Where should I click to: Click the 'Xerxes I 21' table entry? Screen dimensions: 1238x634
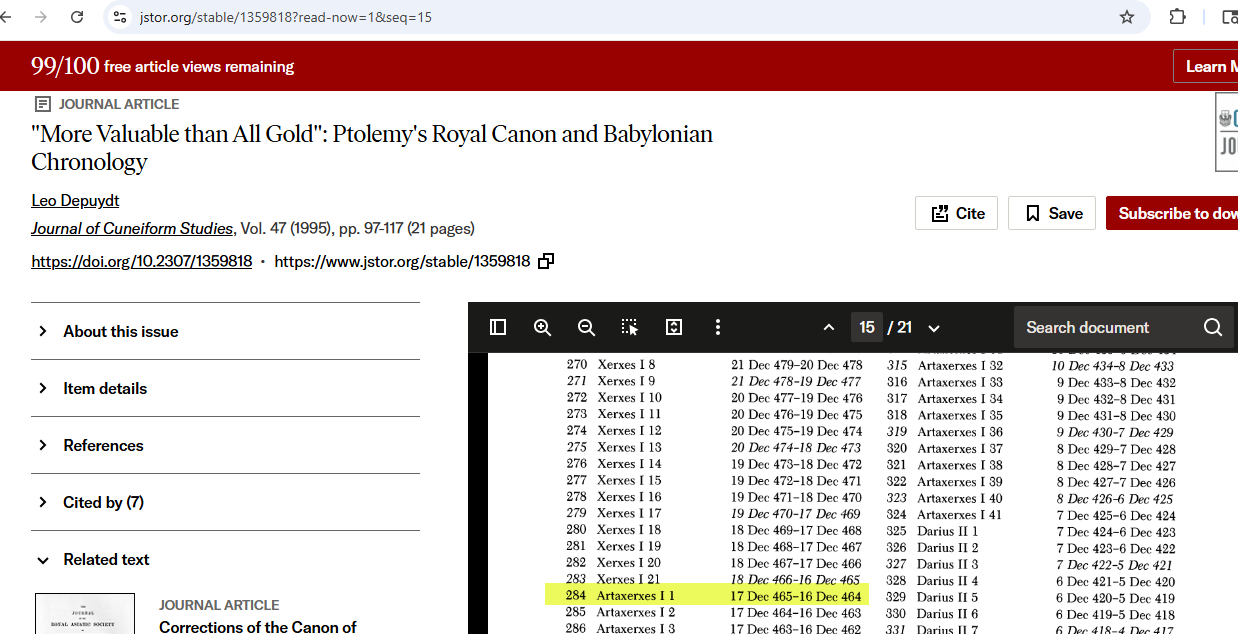[629, 580]
